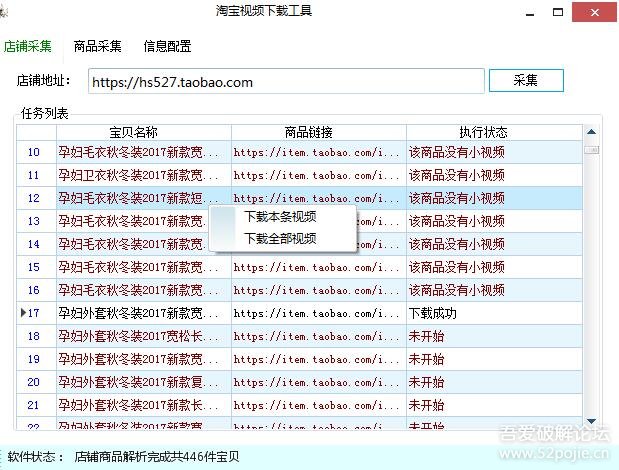Click the 店铺商品解析完成 status bar text

tap(157, 457)
